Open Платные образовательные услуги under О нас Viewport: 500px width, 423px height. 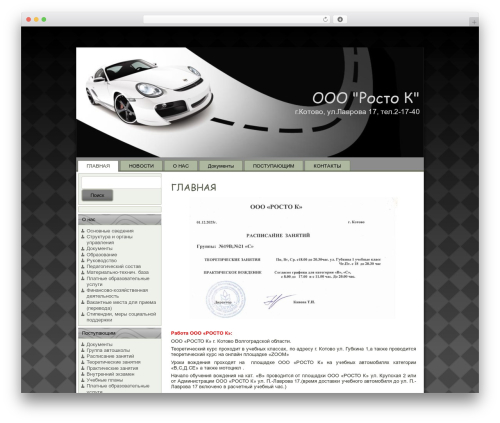click(118, 281)
